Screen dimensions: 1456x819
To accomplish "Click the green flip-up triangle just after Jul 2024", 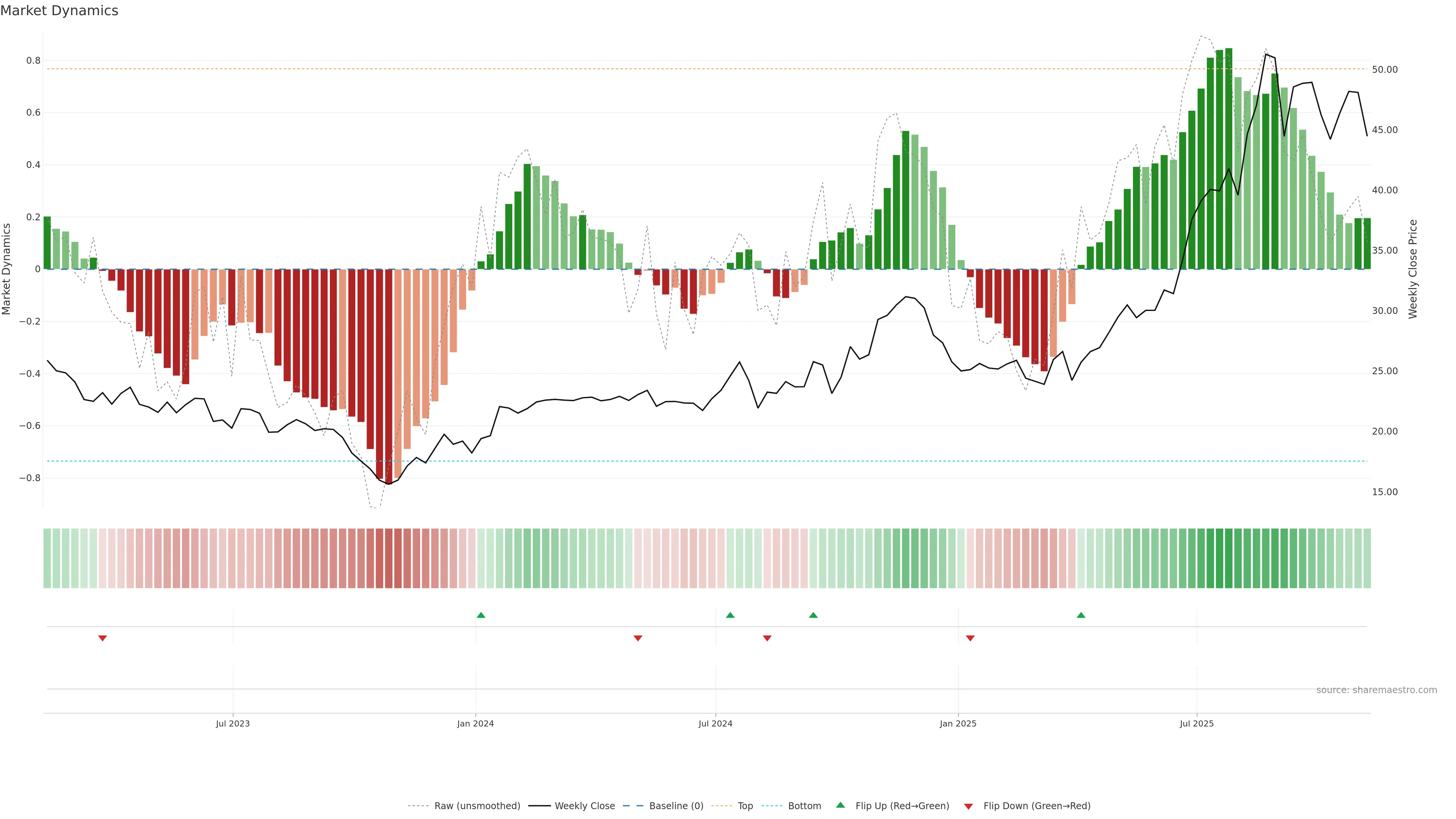I will pyautogui.click(x=730, y=615).
